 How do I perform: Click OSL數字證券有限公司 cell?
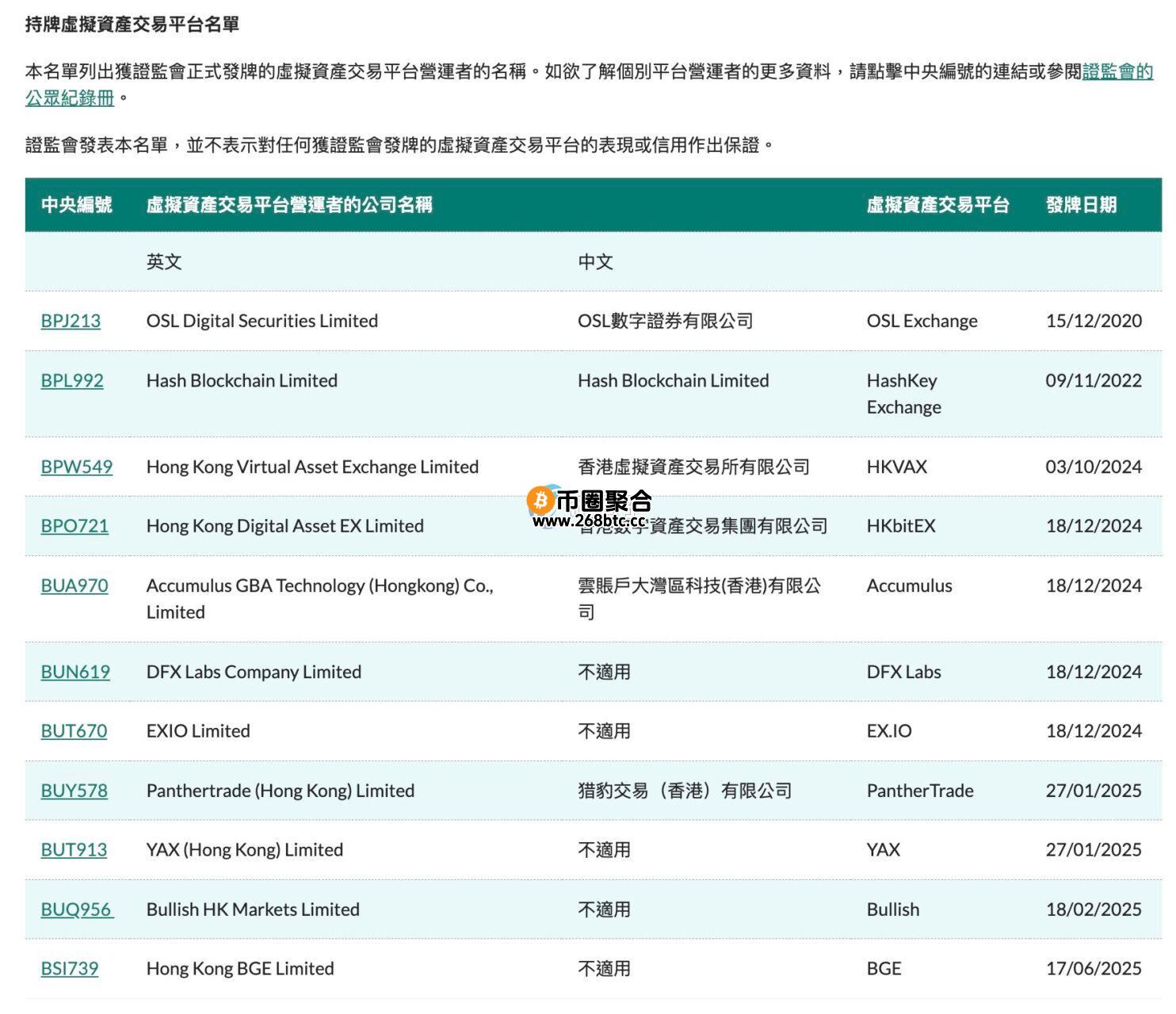tap(666, 321)
